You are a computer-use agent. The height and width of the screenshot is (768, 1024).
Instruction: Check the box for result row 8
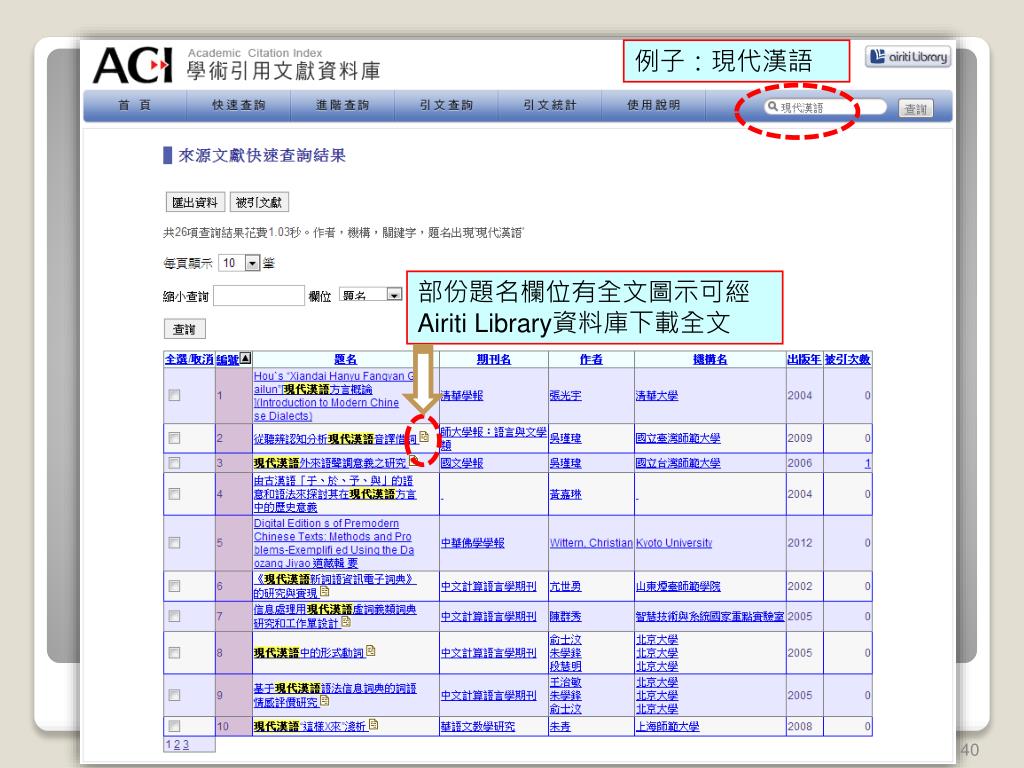coord(174,652)
